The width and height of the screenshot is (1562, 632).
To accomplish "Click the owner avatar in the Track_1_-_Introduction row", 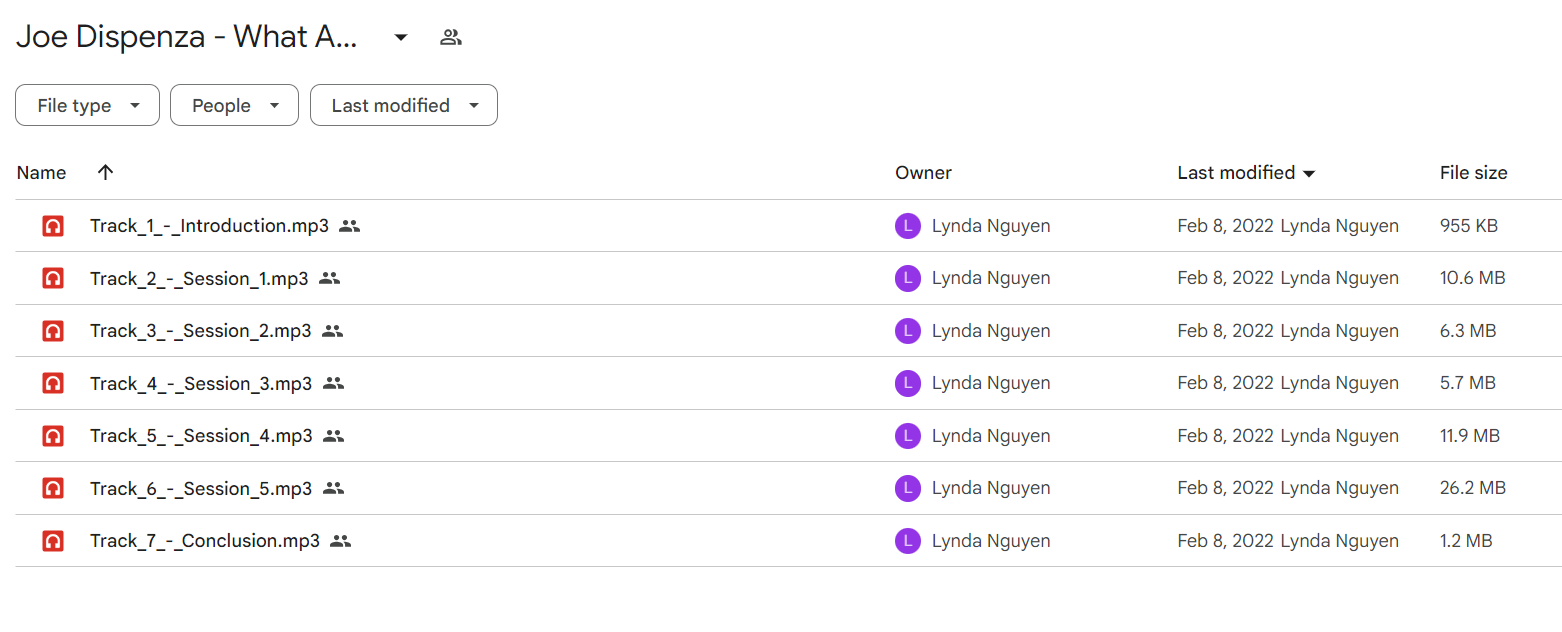I will (x=907, y=226).
